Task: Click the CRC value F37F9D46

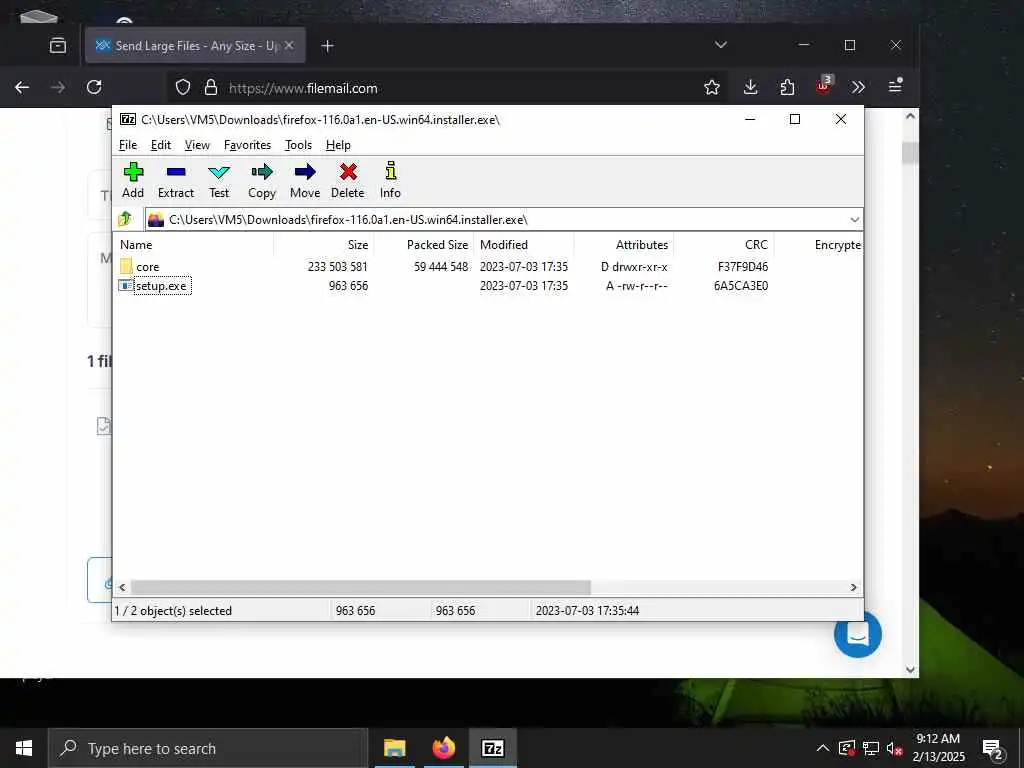Action: pyautogui.click(x=743, y=266)
